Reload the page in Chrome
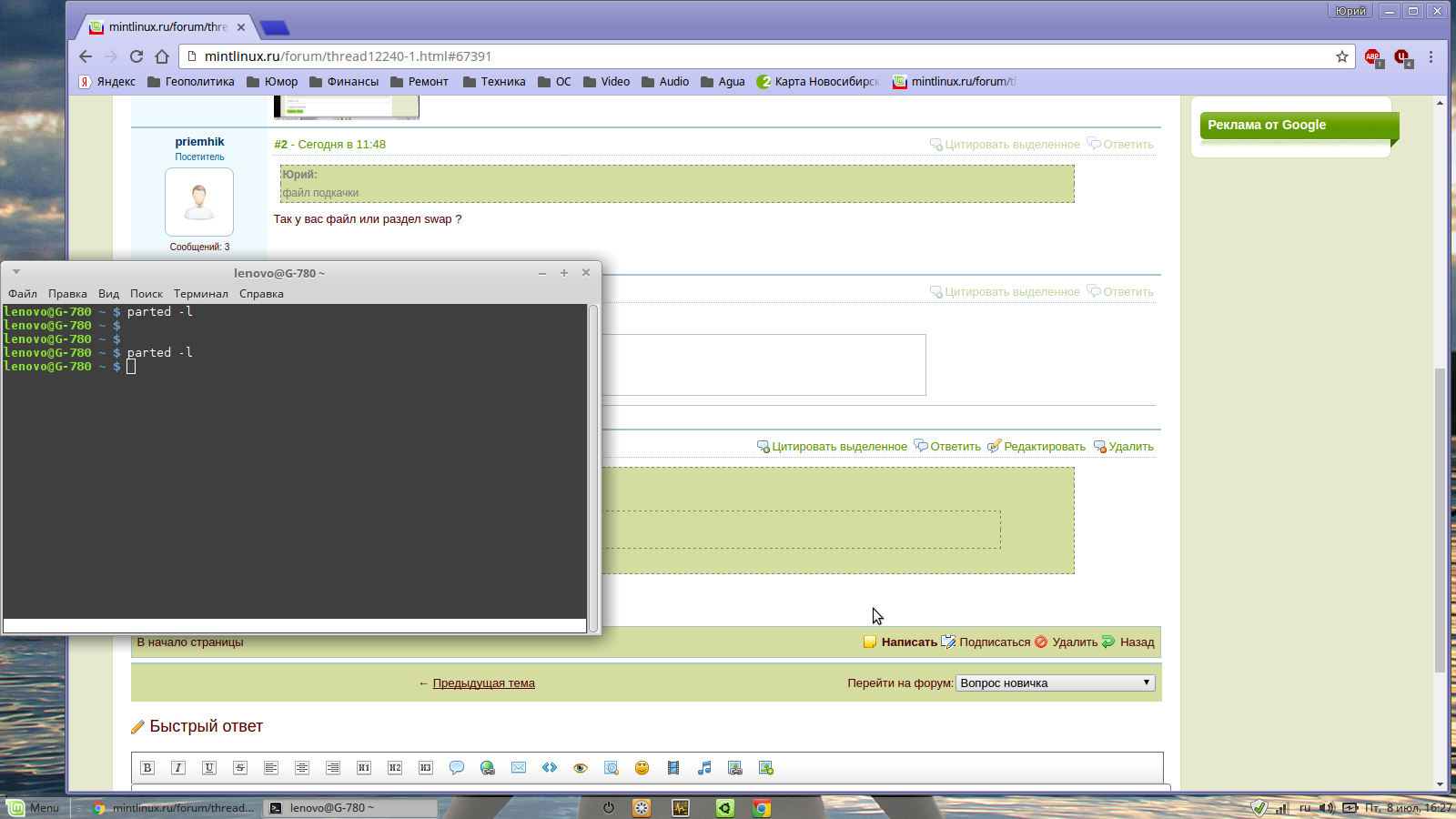Image resolution: width=1456 pixels, height=819 pixels. click(x=136, y=56)
